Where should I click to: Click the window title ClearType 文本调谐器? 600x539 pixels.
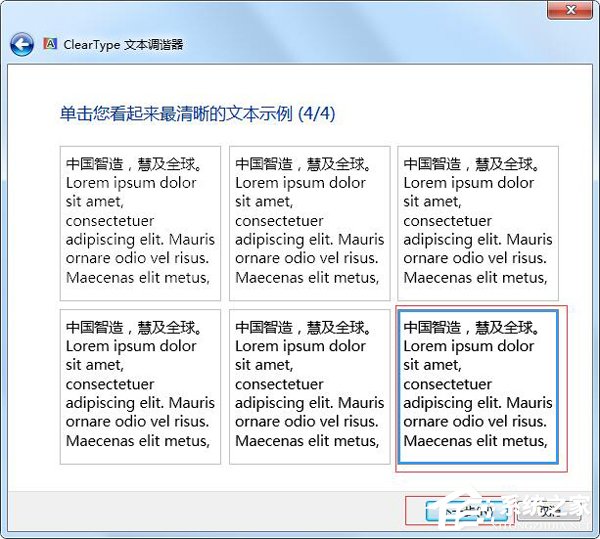pyautogui.click(x=123, y=45)
